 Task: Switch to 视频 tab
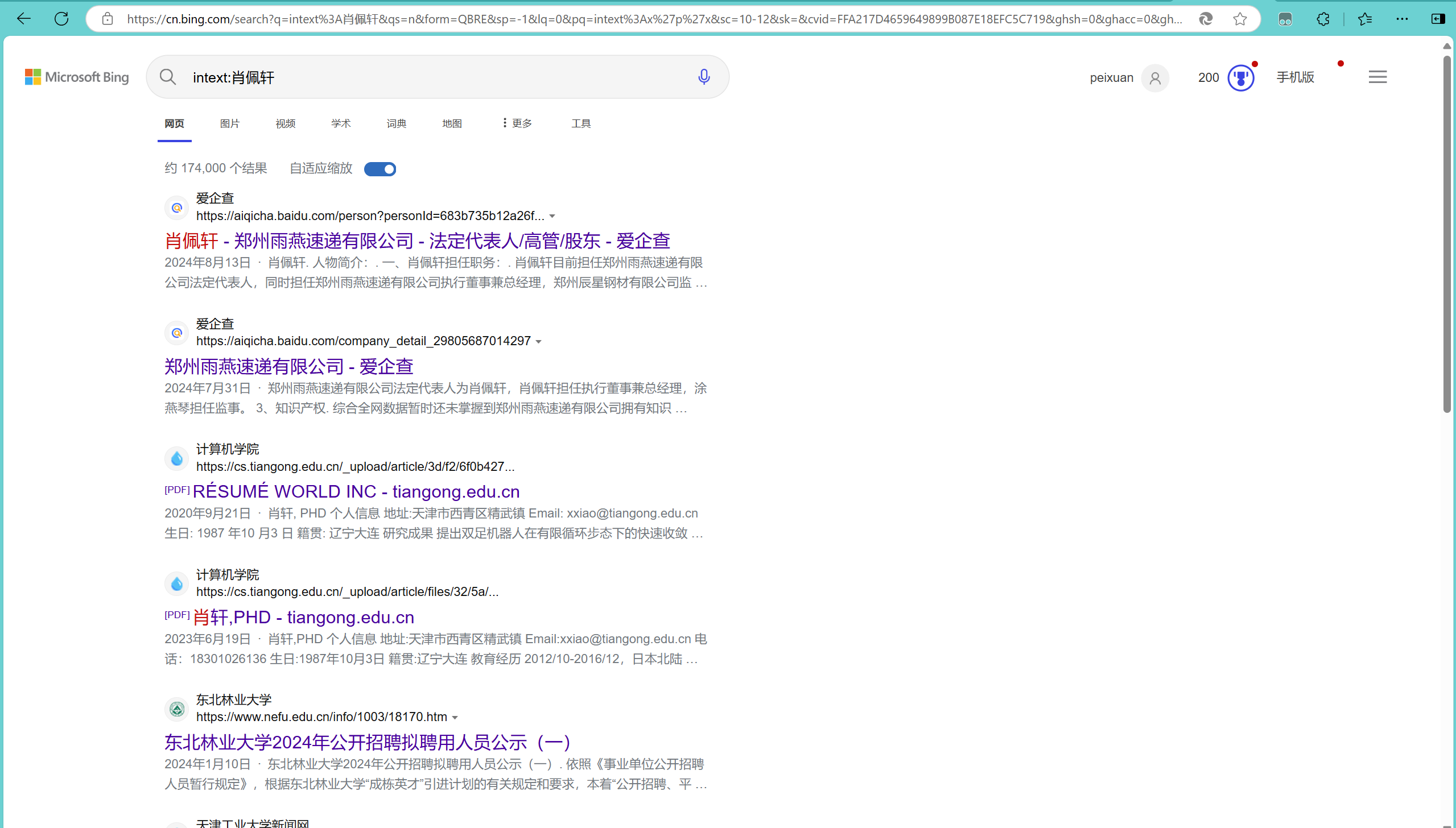286,123
